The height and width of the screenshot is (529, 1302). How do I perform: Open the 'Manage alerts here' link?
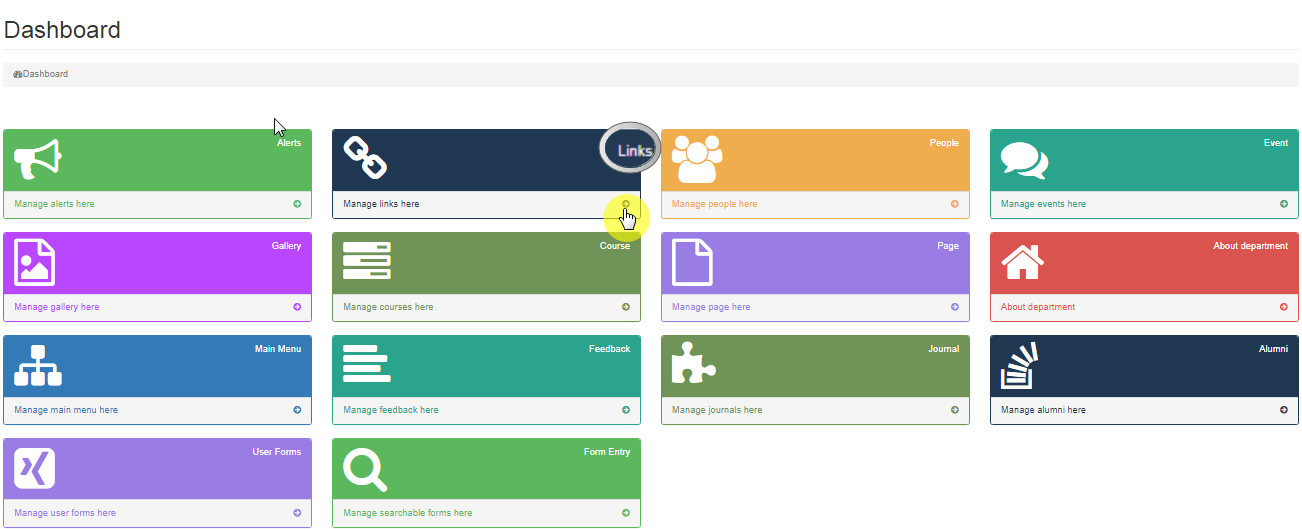(55, 204)
